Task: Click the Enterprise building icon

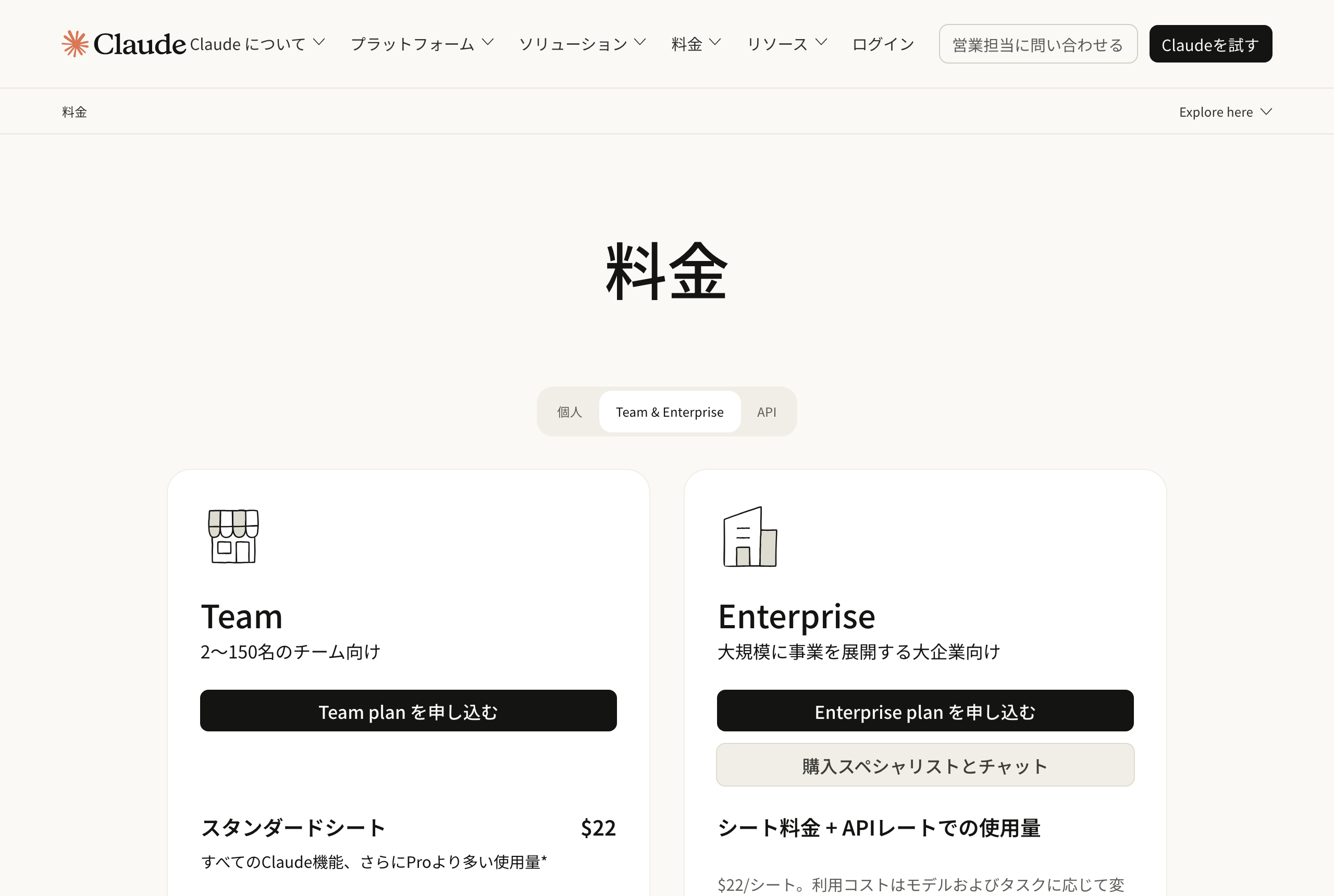Action: click(x=750, y=537)
